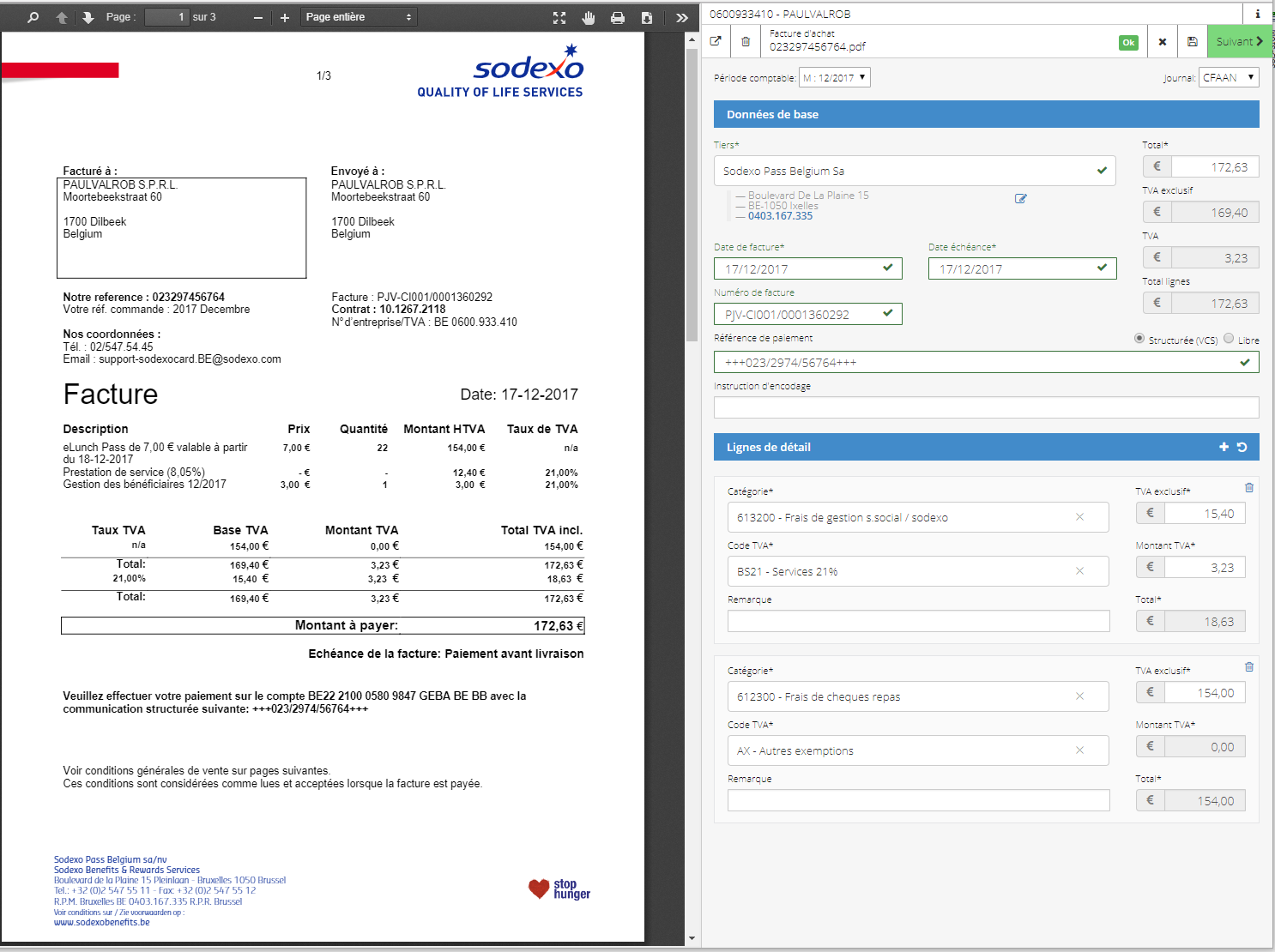Click Notre reference 023297456764 in PDF
Image resolution: width=1275 pixels, height=952 pixels.
coord(143,297)
